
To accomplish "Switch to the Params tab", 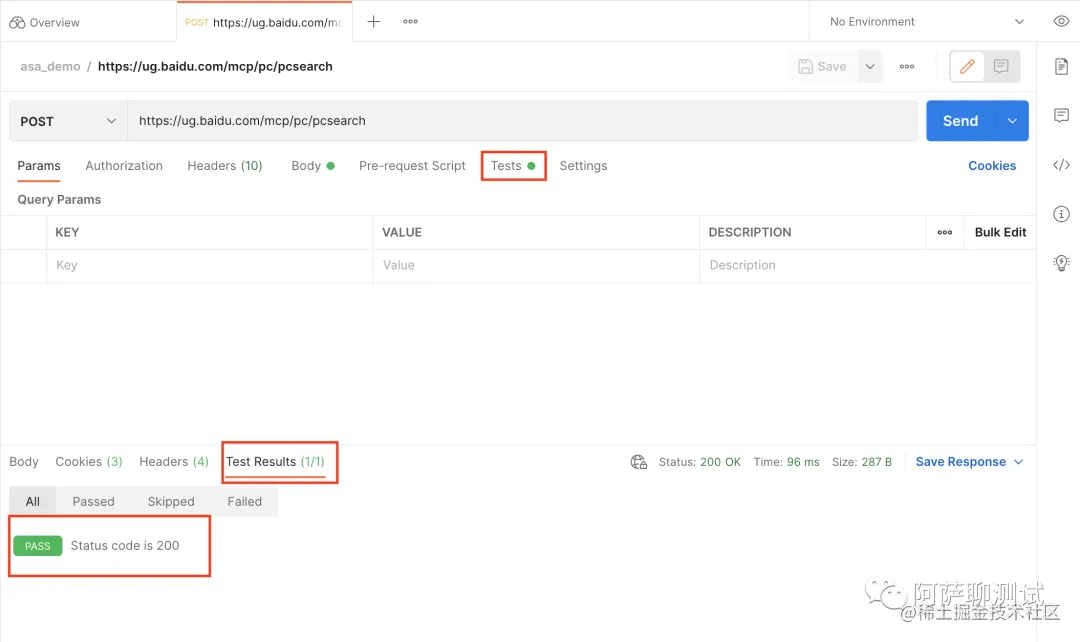I will [x=39, y=166].
